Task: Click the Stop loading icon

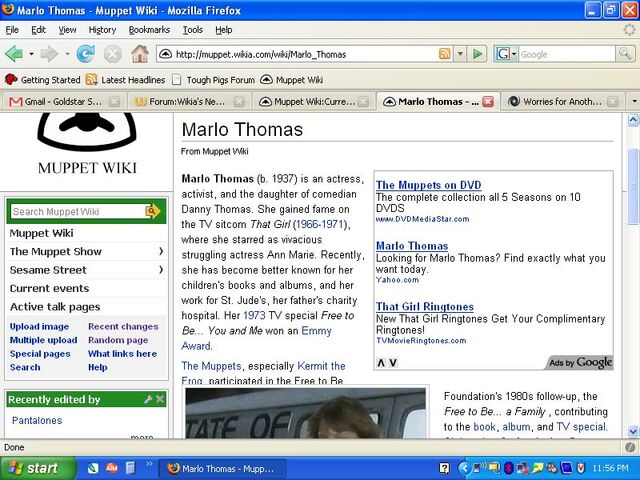Action: [x=112, y=54]
